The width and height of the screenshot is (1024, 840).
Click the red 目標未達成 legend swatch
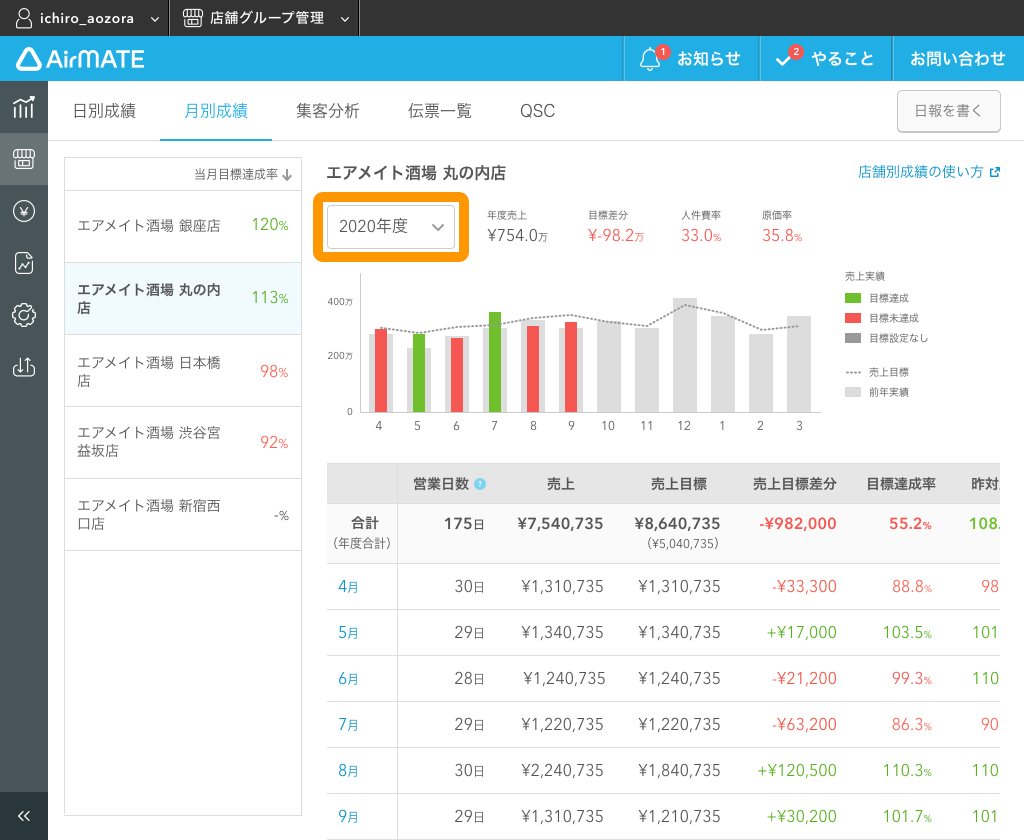tap(853, 318)
